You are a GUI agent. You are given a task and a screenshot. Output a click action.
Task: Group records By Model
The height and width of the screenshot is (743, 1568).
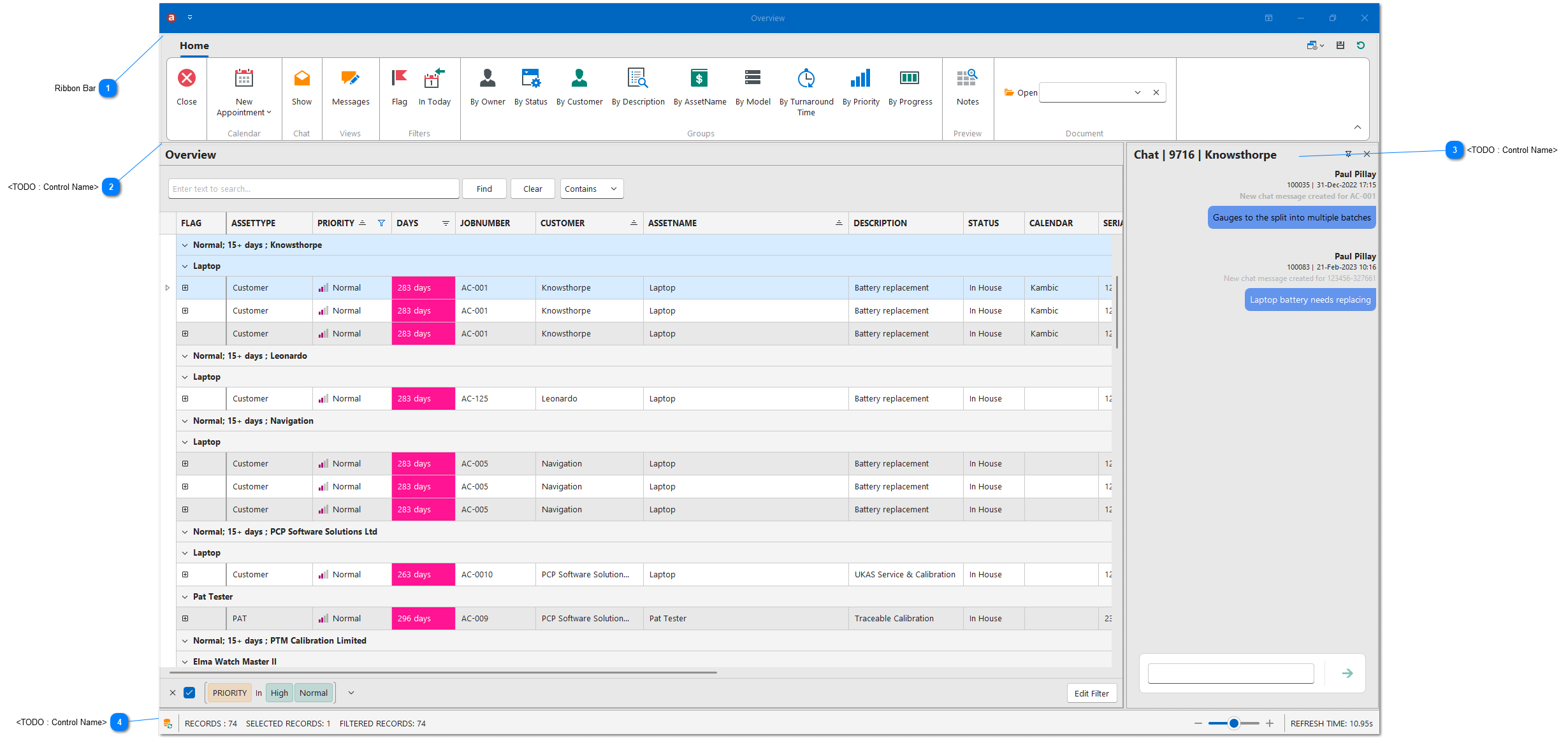tap(753, 87)
